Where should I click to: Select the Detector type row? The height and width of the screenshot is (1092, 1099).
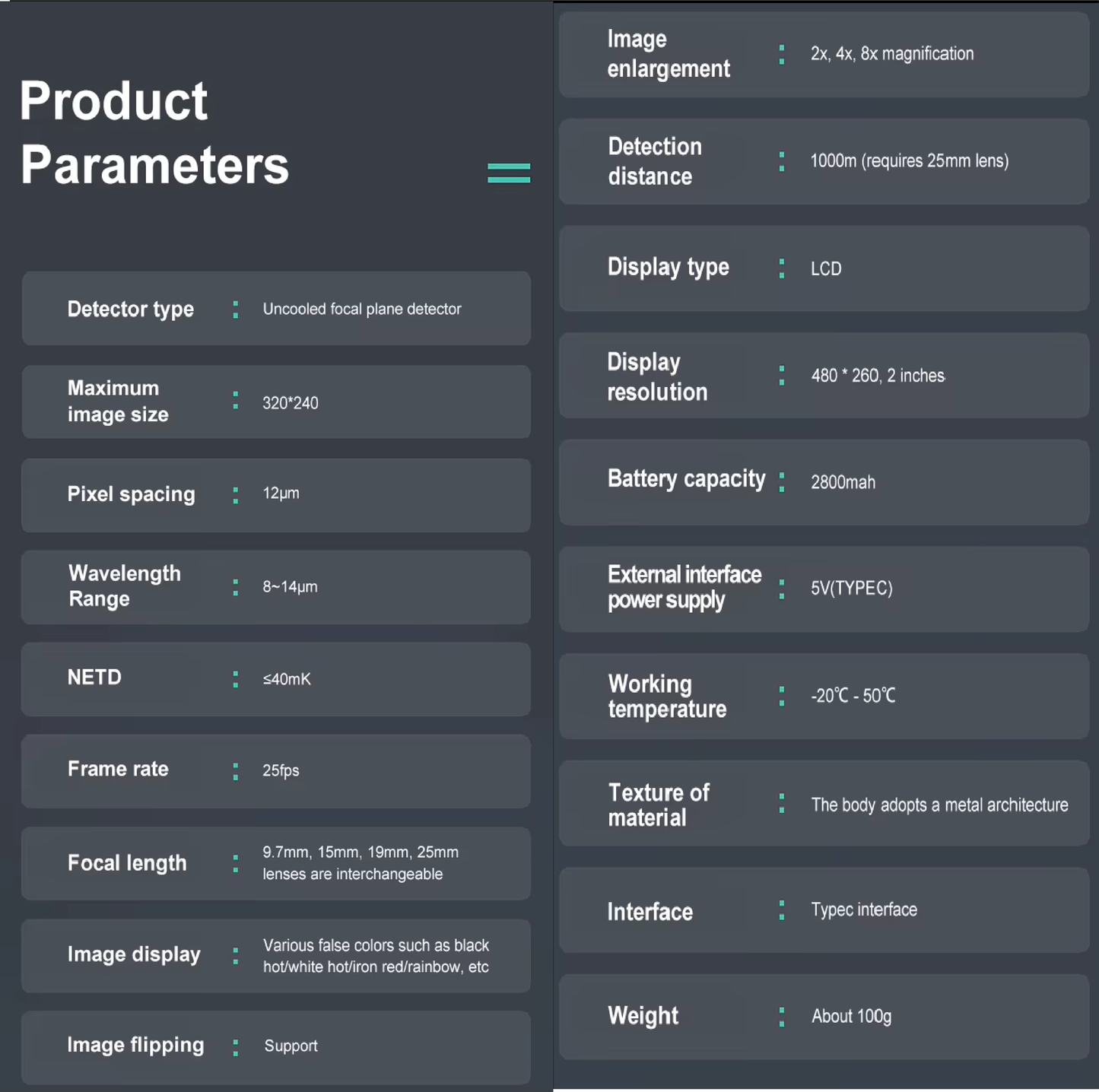click(x=275, y=309)
